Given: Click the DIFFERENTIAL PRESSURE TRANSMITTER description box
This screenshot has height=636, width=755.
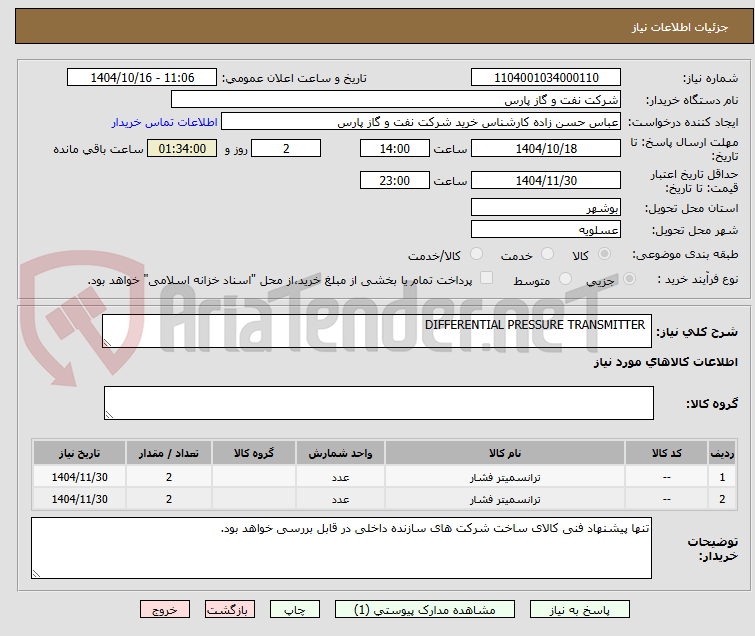Looking at the screenshot, I should (377, 331).
